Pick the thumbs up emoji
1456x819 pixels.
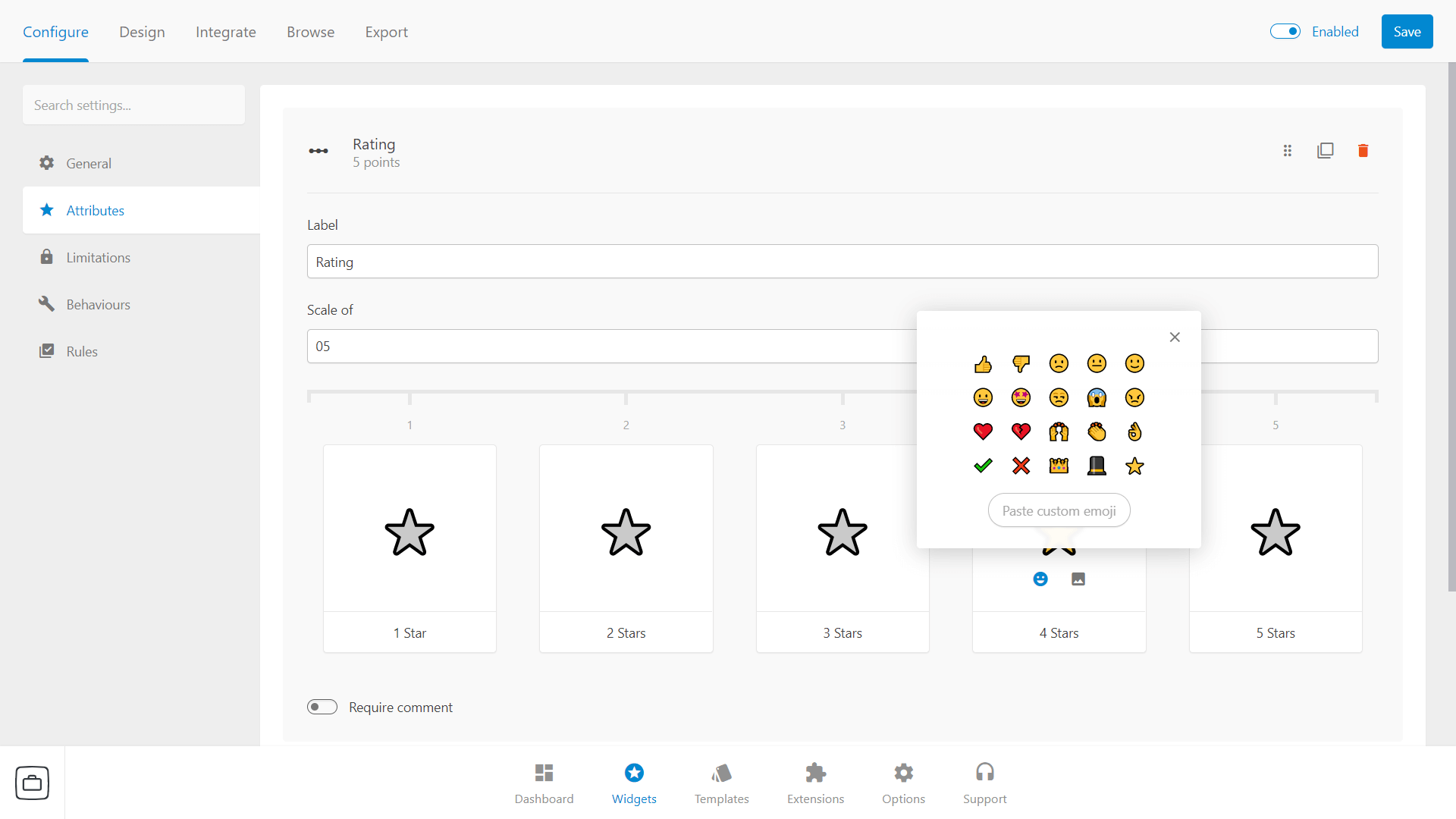tap(983, 364)
